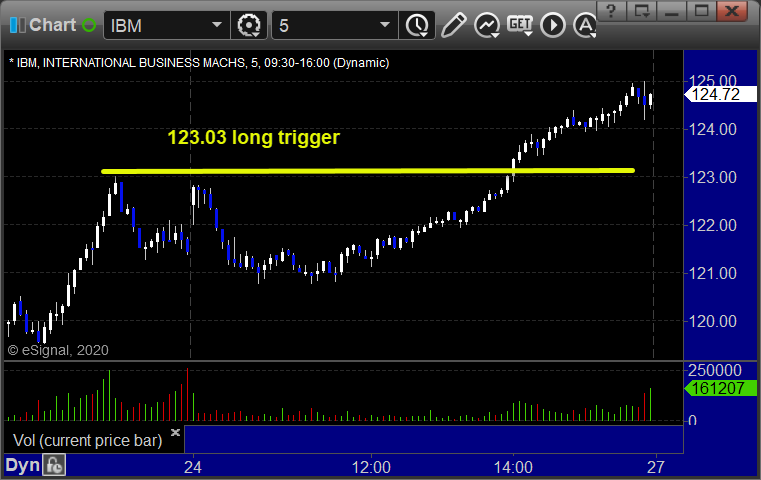The width and height of the screenshot is (761, 480).
Task: Click the circled A alert icon
Action: point(585,25)
